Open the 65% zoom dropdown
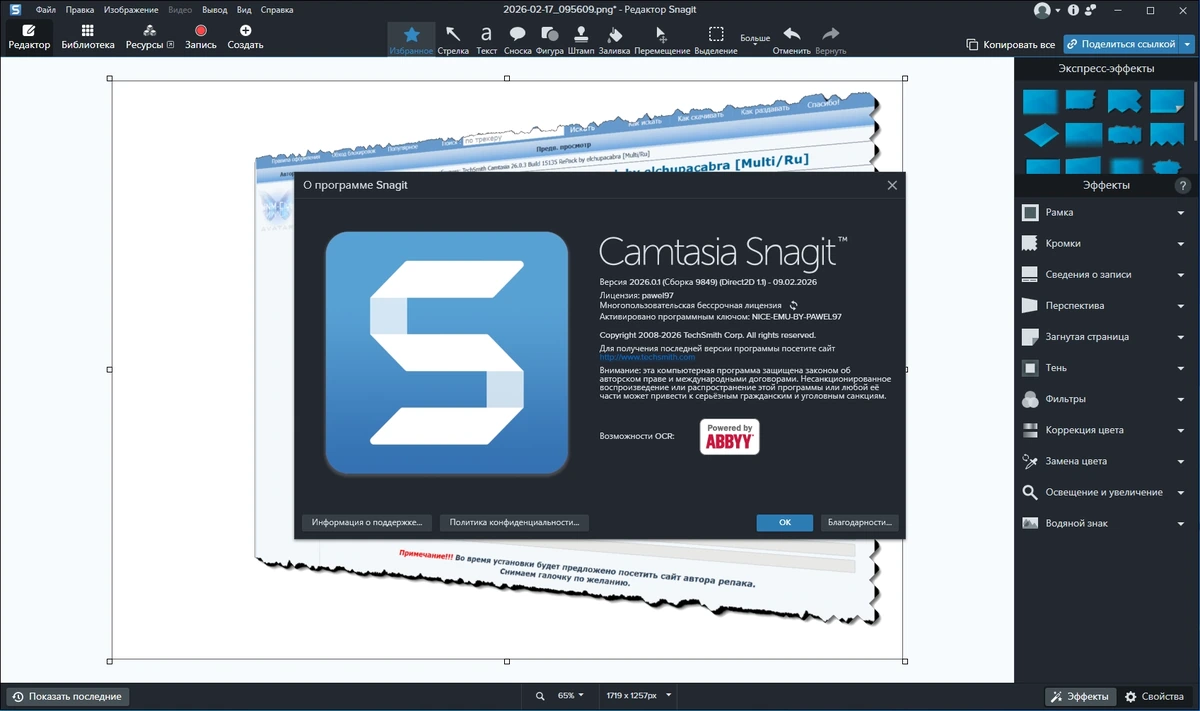The width and height of the screenshot is (1200, 711). pyautogui.click(x=570, y=696)
